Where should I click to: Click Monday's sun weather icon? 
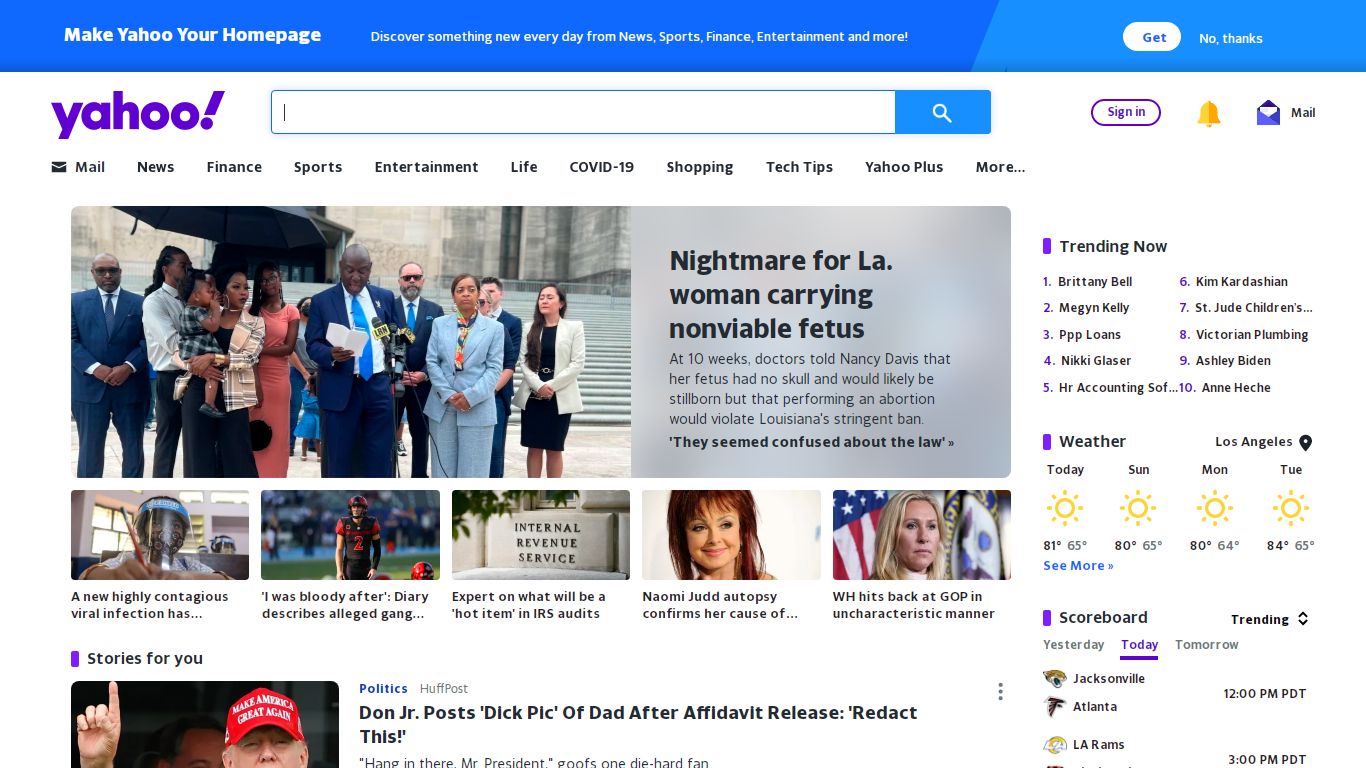1214,508
